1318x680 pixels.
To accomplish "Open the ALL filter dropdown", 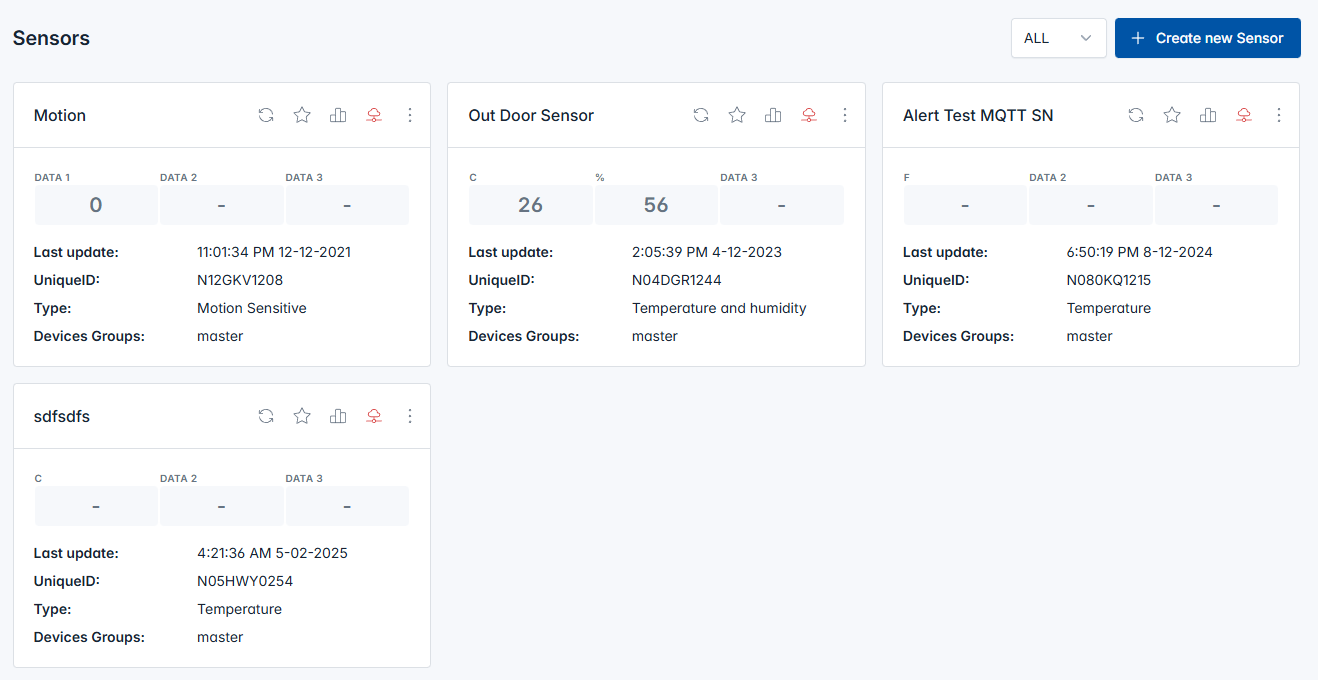I will click(1058, 38).
